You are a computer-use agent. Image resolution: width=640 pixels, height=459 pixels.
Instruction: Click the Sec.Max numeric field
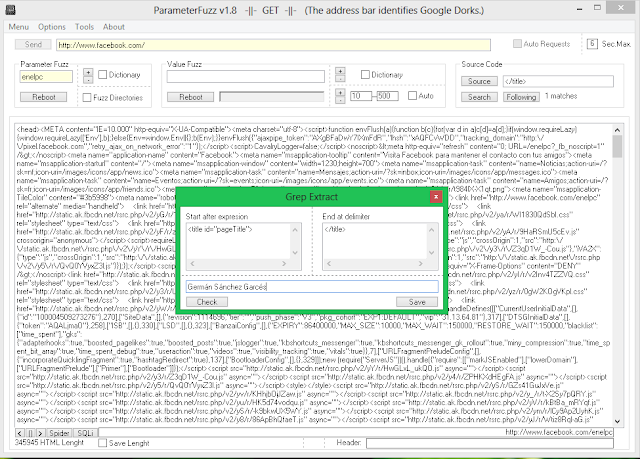(x=592, y=43)
